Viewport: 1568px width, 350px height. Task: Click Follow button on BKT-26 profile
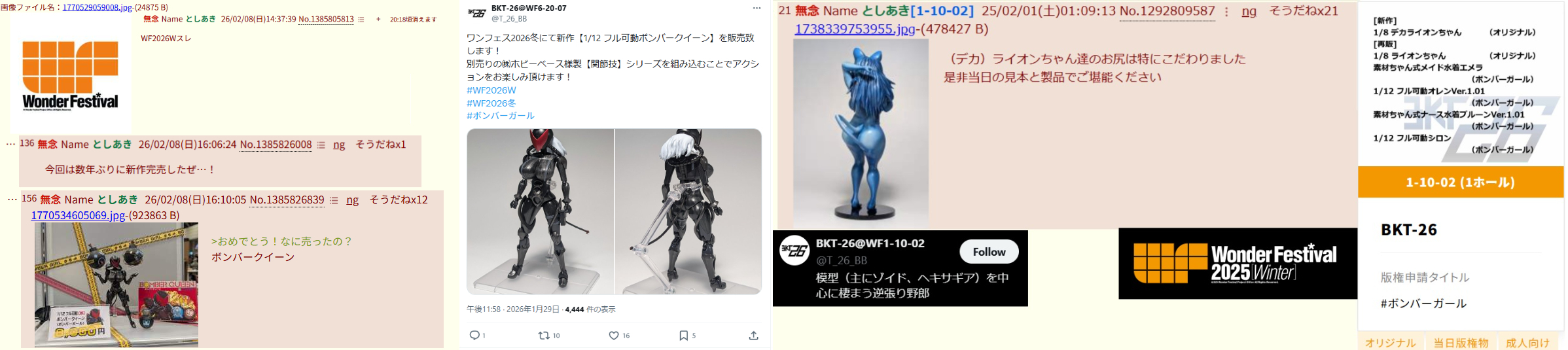click(989, 252)
